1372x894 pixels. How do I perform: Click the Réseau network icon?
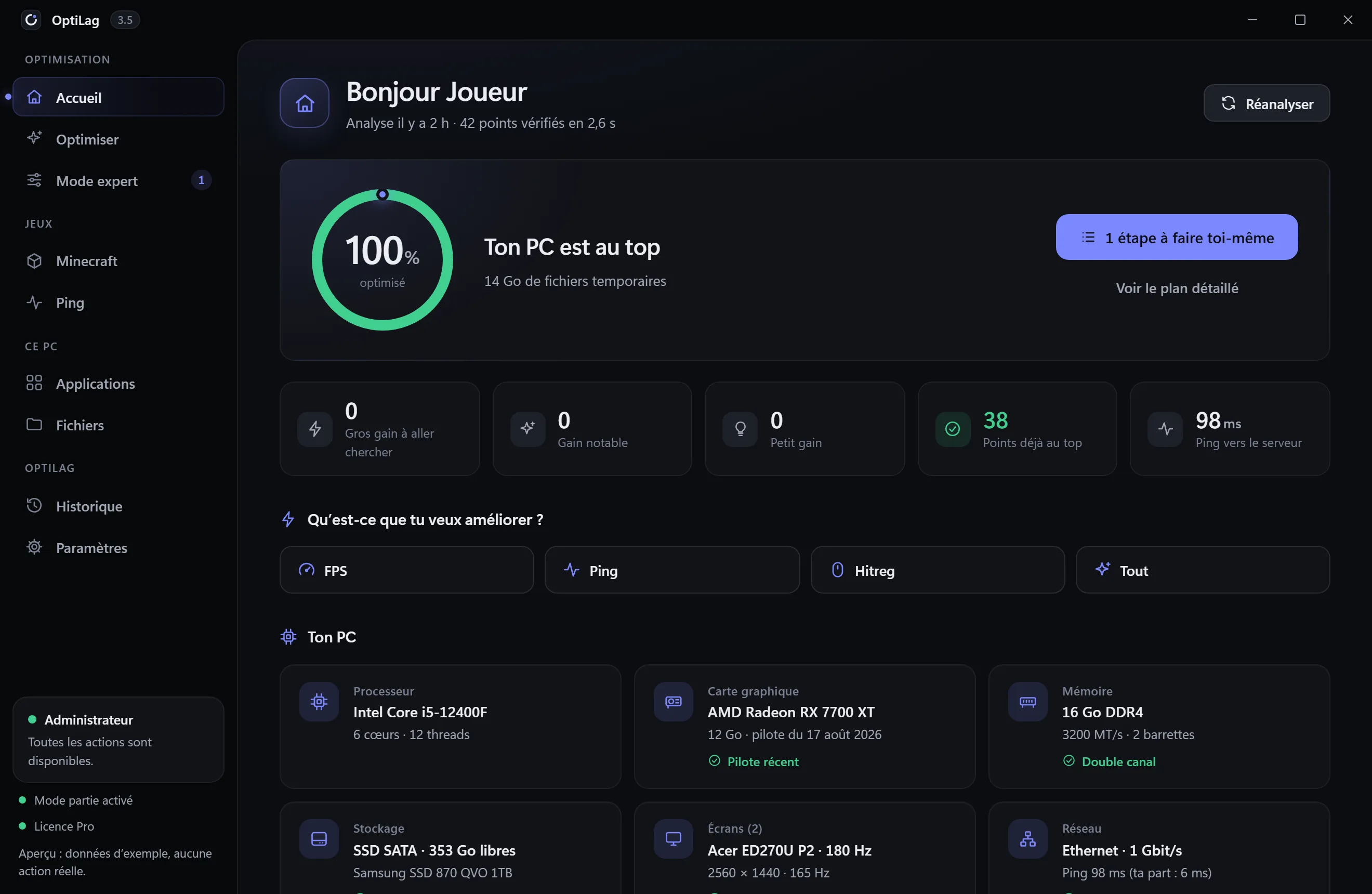point(1028,839)
